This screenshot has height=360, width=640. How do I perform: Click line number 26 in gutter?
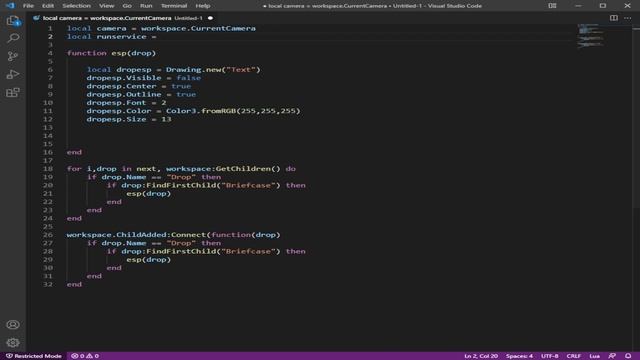[x=48, y=235]
